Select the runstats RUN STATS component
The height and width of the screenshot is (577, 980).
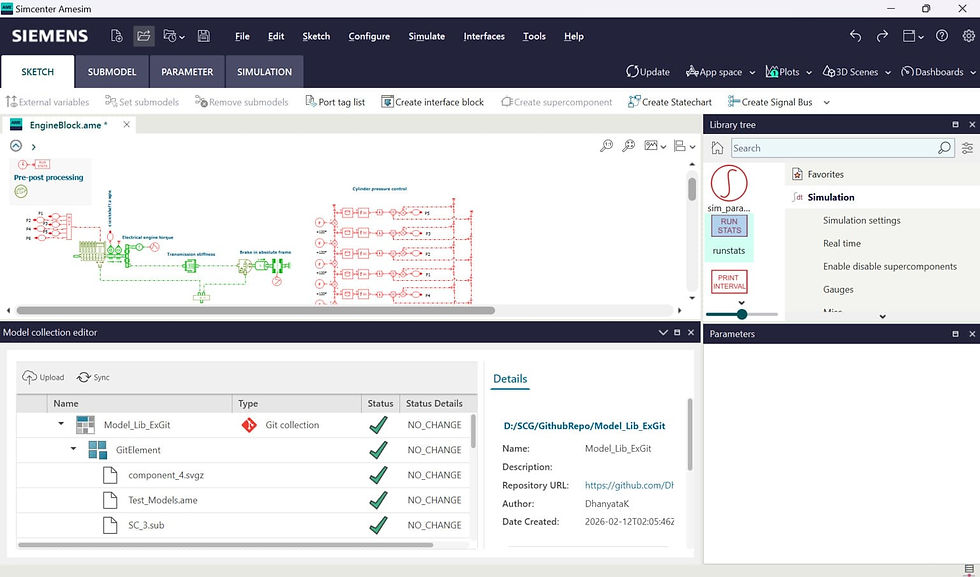(x=729, y=236)
